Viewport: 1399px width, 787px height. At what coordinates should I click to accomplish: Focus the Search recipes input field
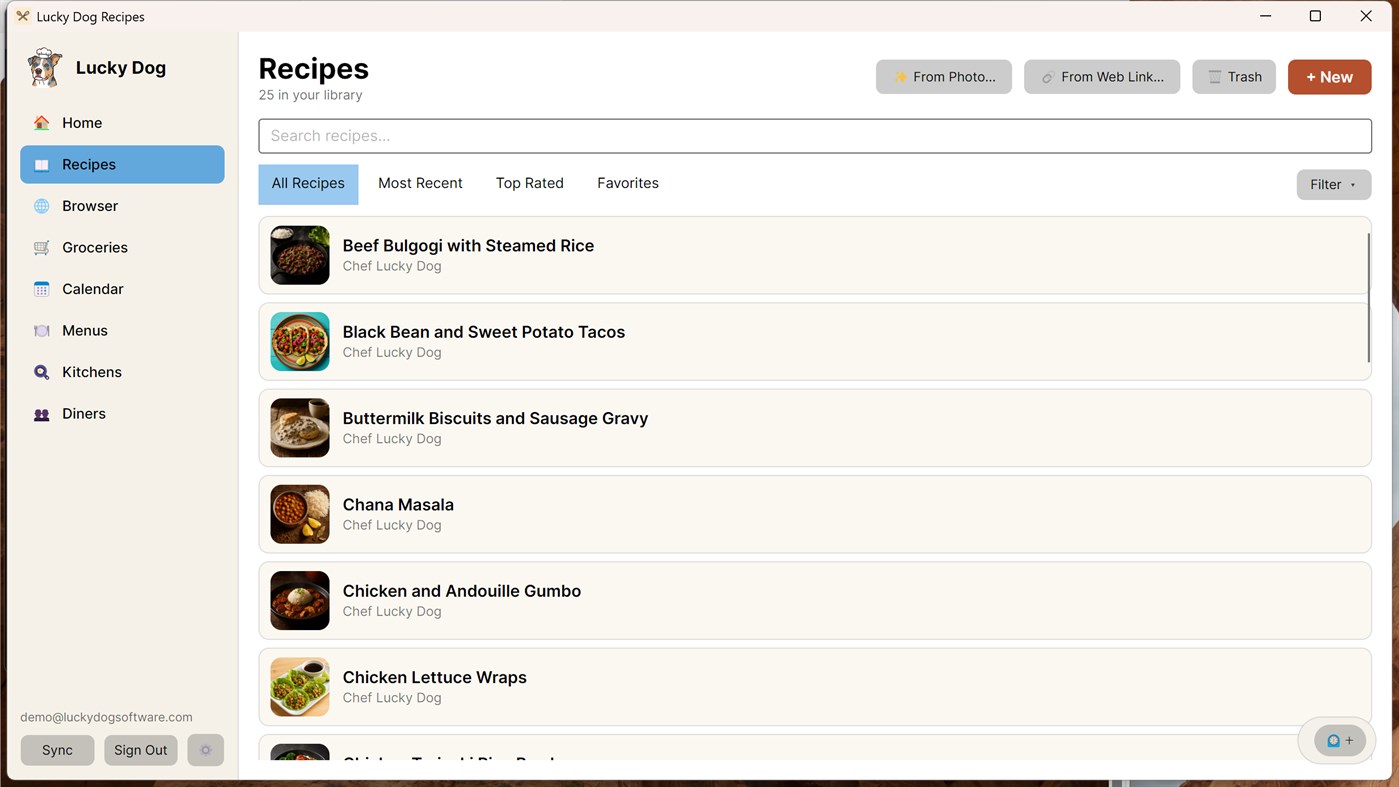tap(815, 136)
